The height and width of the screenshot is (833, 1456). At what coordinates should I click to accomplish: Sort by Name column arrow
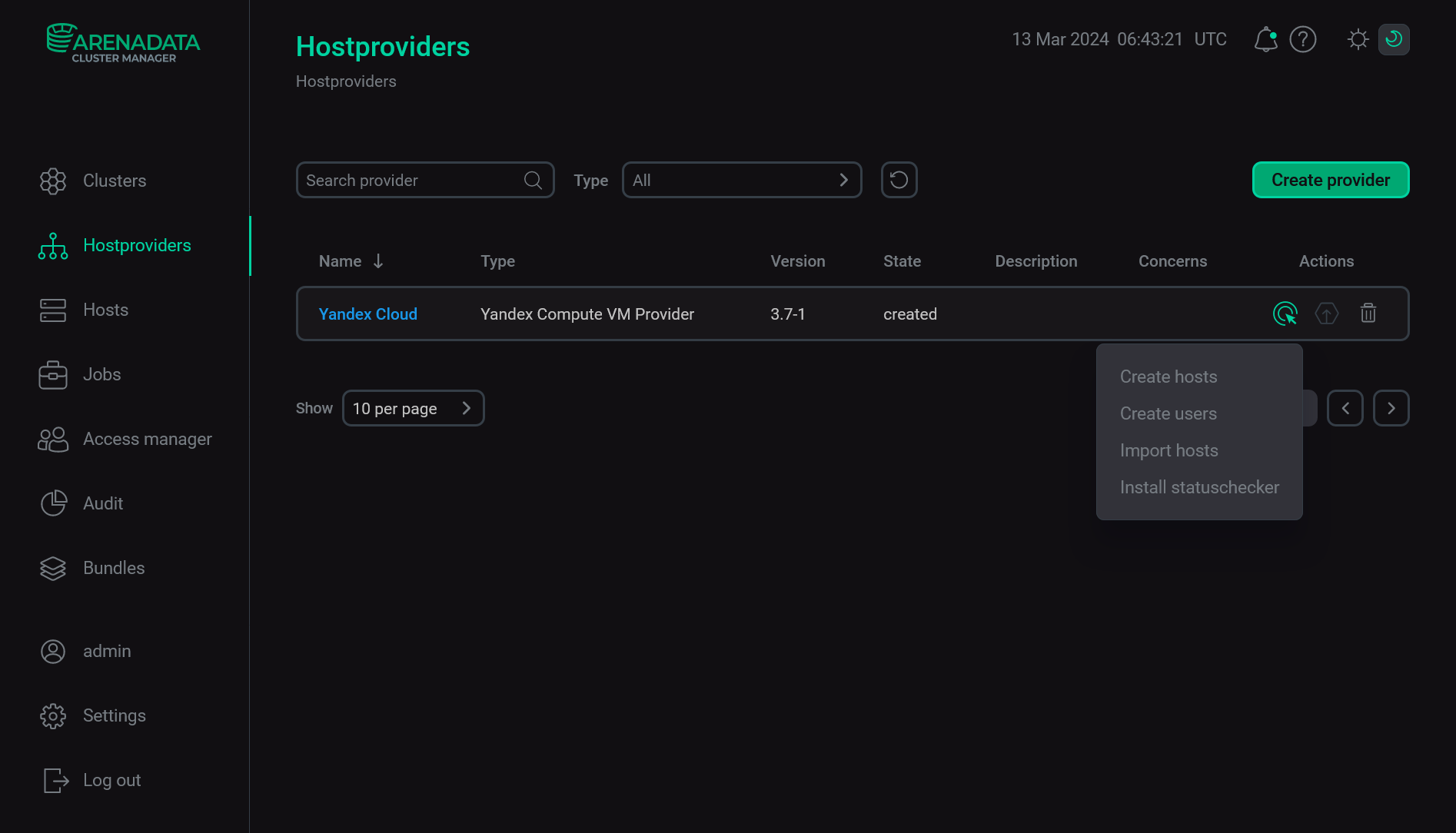[x=378, y=261]
